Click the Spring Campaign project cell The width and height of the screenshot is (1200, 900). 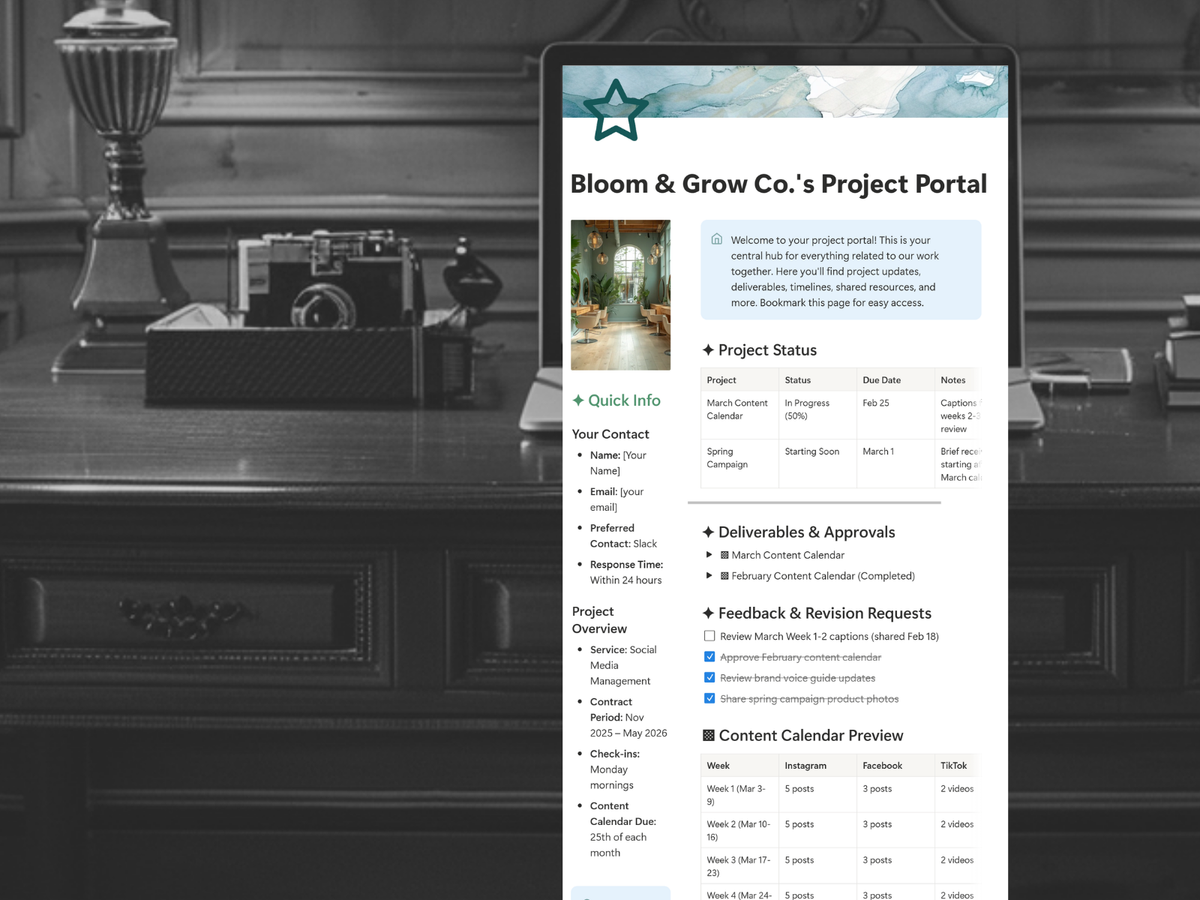[740, 464]
